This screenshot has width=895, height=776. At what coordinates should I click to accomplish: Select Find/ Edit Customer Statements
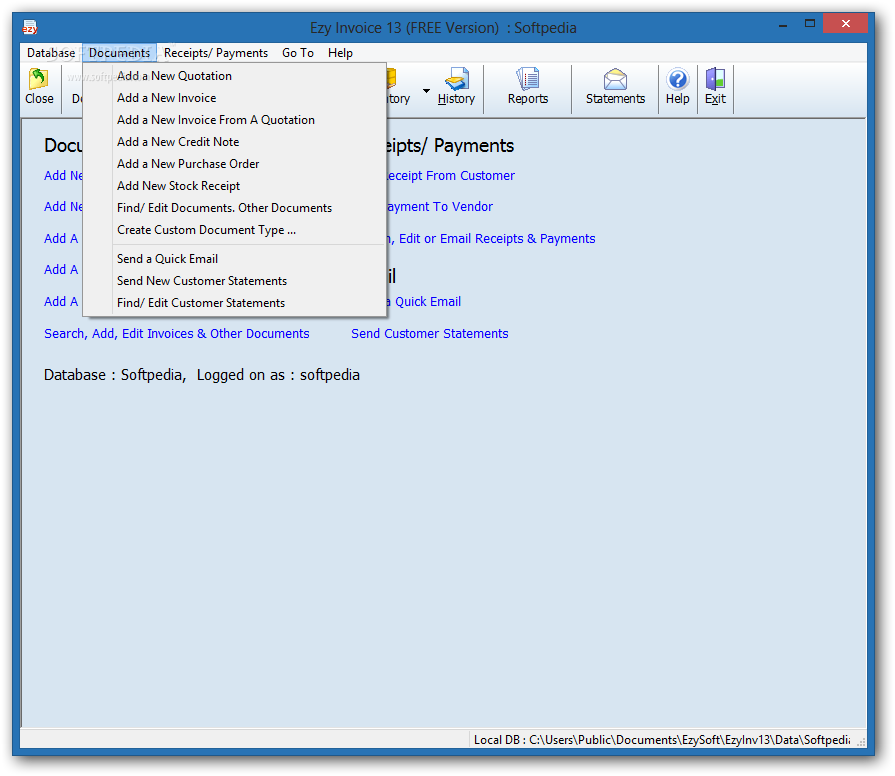pyautogui.click(x=235, y=303)
